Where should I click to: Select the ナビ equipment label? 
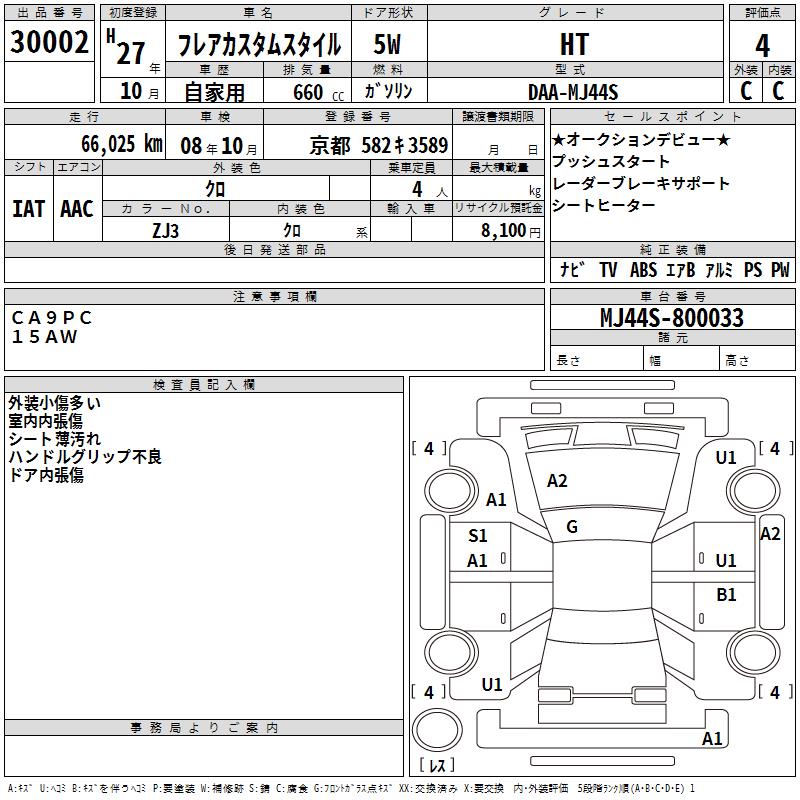572,269
